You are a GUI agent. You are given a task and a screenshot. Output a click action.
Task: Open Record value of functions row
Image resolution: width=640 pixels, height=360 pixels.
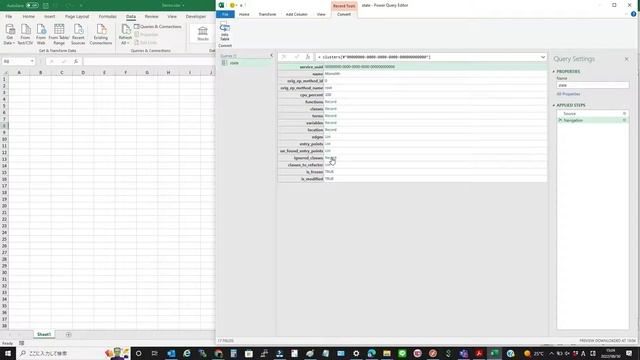(331, 102)
